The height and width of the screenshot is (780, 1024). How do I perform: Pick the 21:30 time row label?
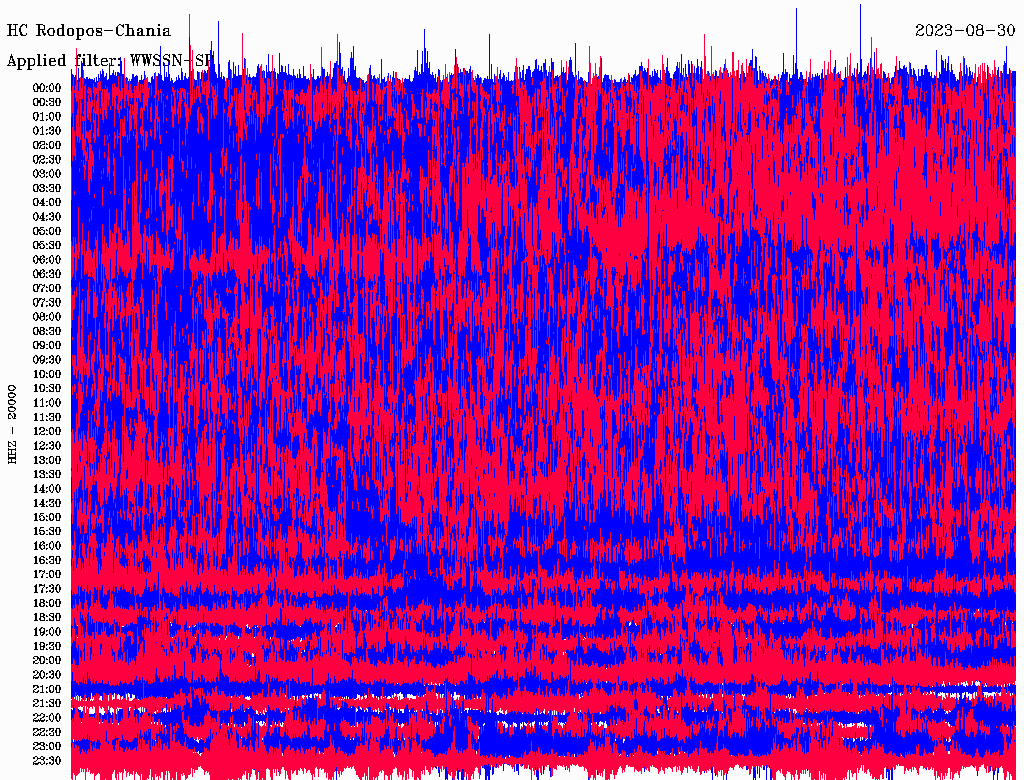click(47, 704)
